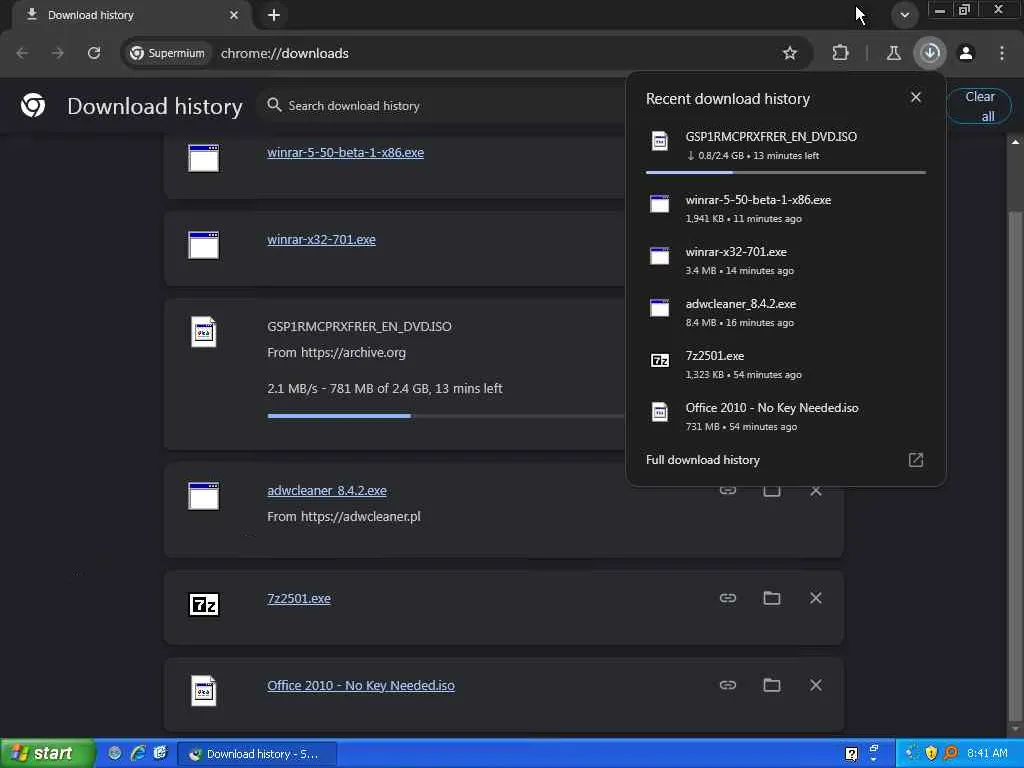Copy download link for 7z2501.exe
This screenshot has width=1024, height=768.
click(x=728, y=598)
